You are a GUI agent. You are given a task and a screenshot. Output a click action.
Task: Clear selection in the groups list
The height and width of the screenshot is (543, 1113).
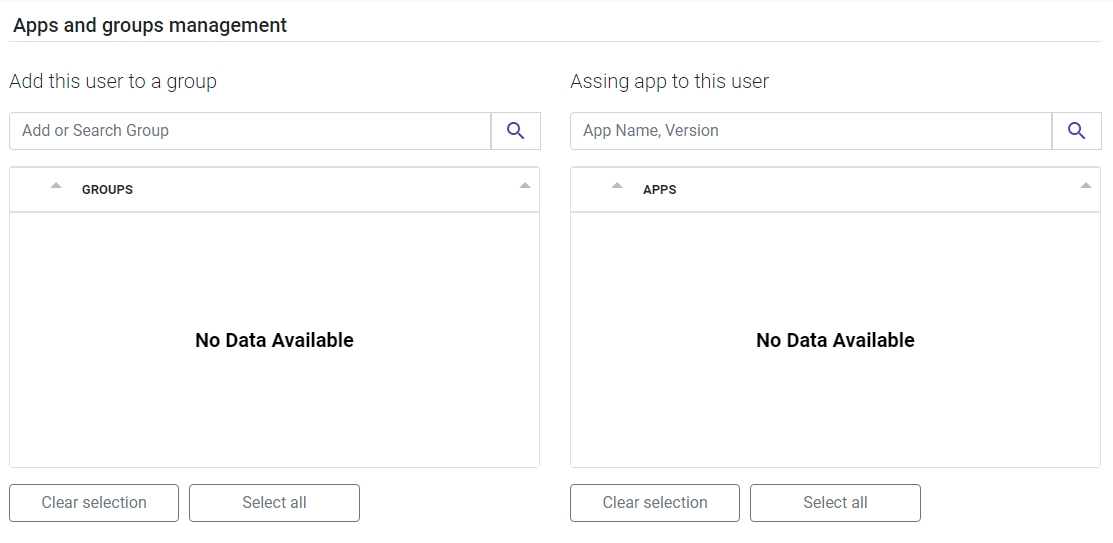pyautogui.click(x=94, y=503)
